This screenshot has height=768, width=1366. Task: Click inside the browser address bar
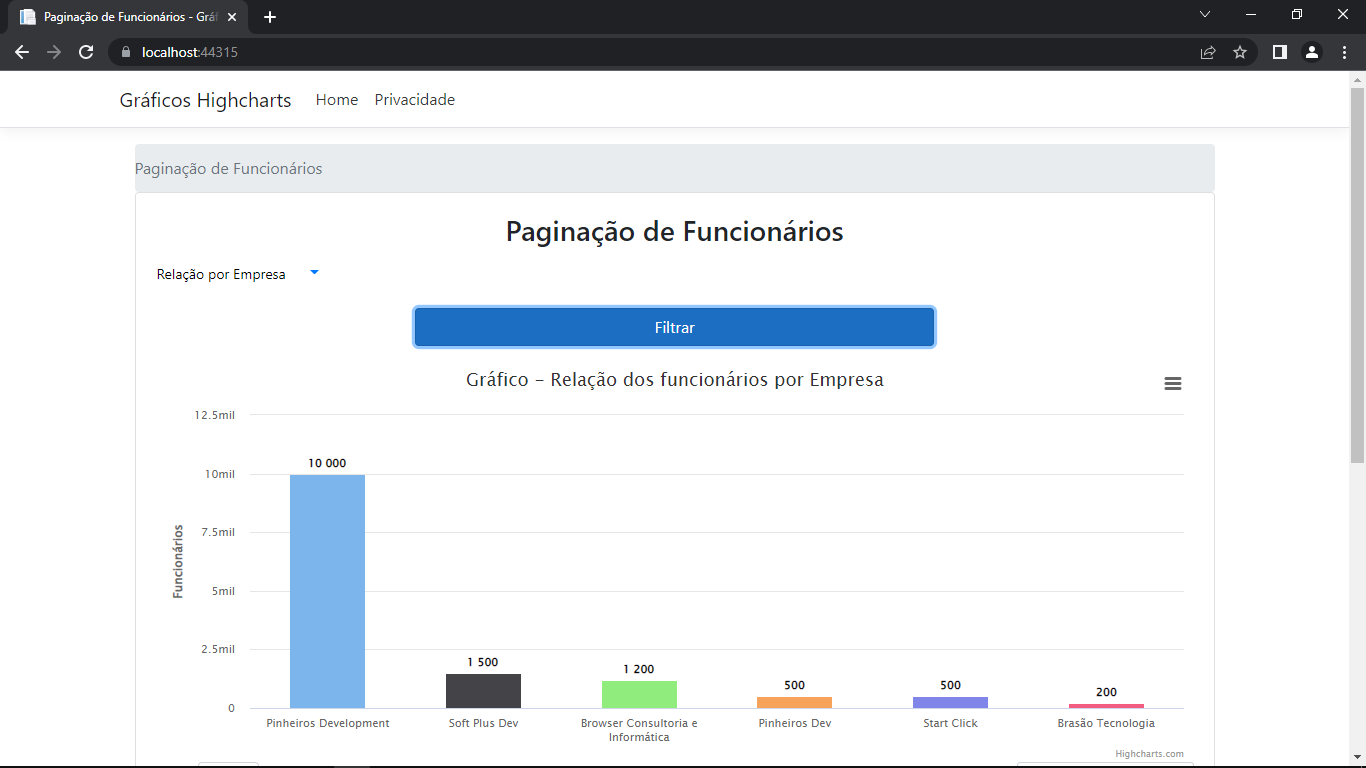click(400, 51)
